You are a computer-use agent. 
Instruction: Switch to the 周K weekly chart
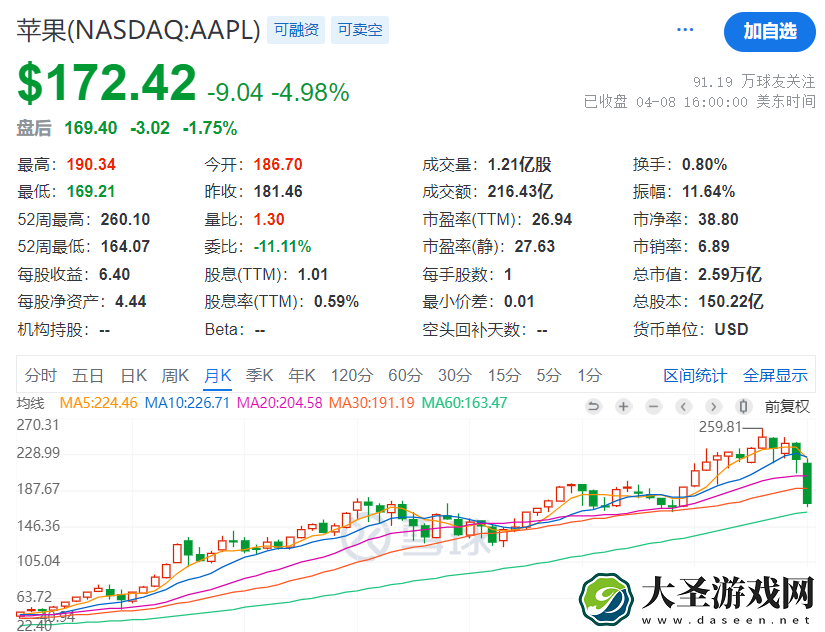click(175, 375)
